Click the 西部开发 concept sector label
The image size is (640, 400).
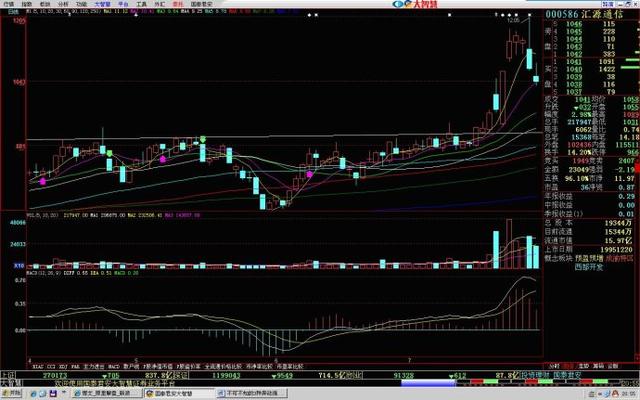tap(589, 267)
